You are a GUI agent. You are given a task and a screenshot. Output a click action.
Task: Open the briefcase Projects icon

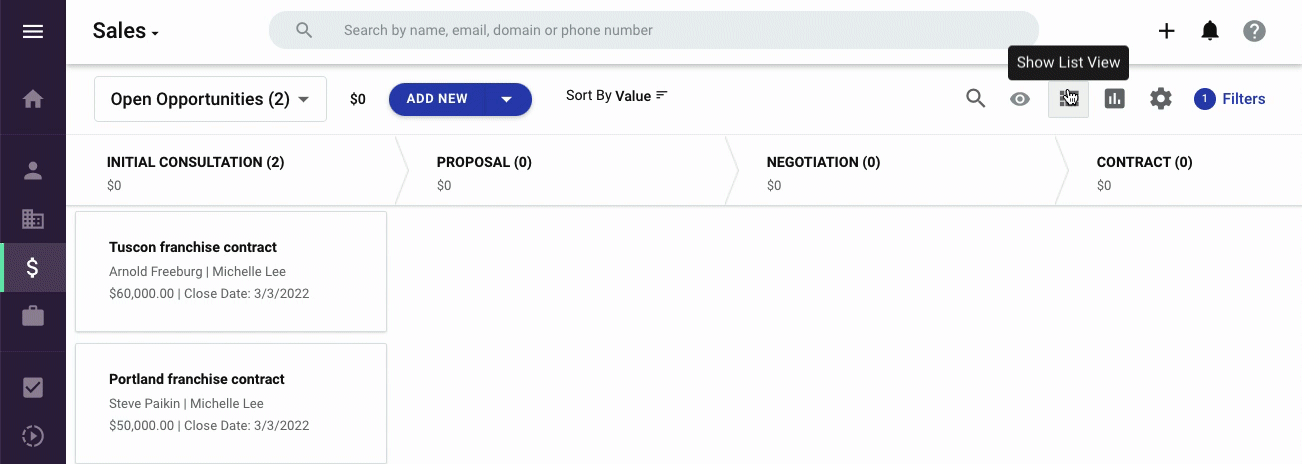tap(33, 316)
